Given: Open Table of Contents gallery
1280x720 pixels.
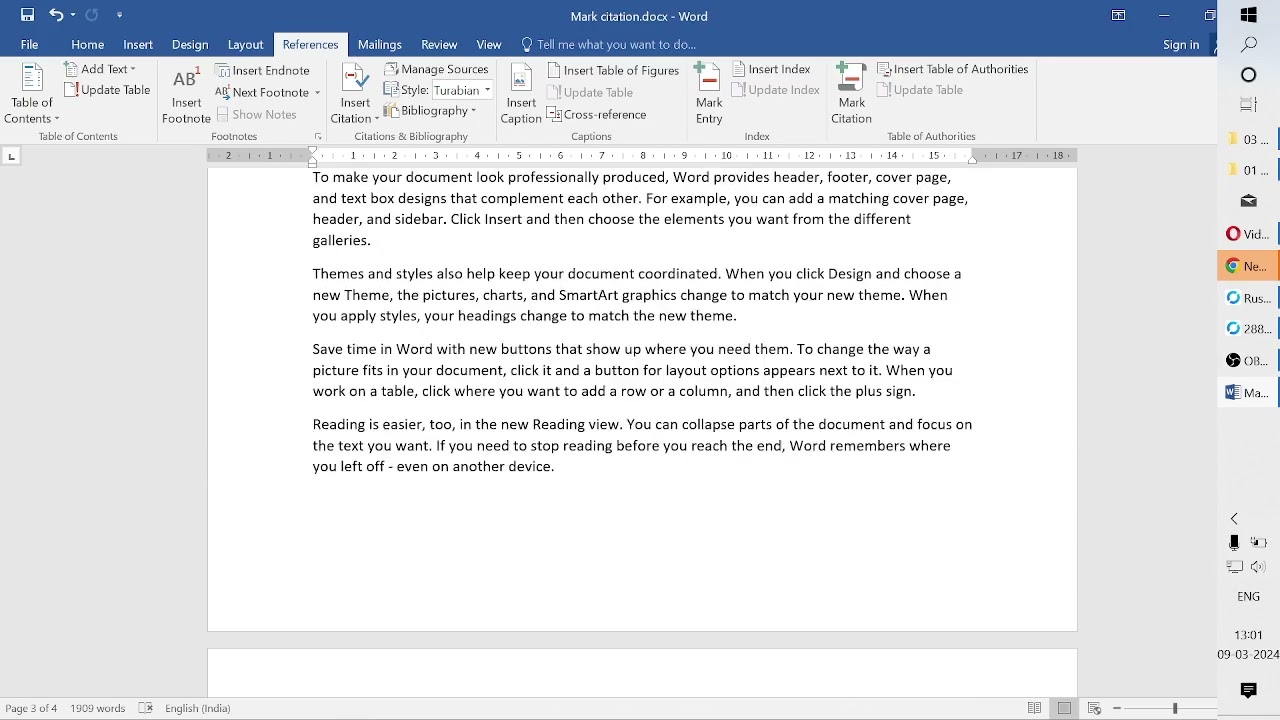Looking at the screenshot, I should (32, 94).
